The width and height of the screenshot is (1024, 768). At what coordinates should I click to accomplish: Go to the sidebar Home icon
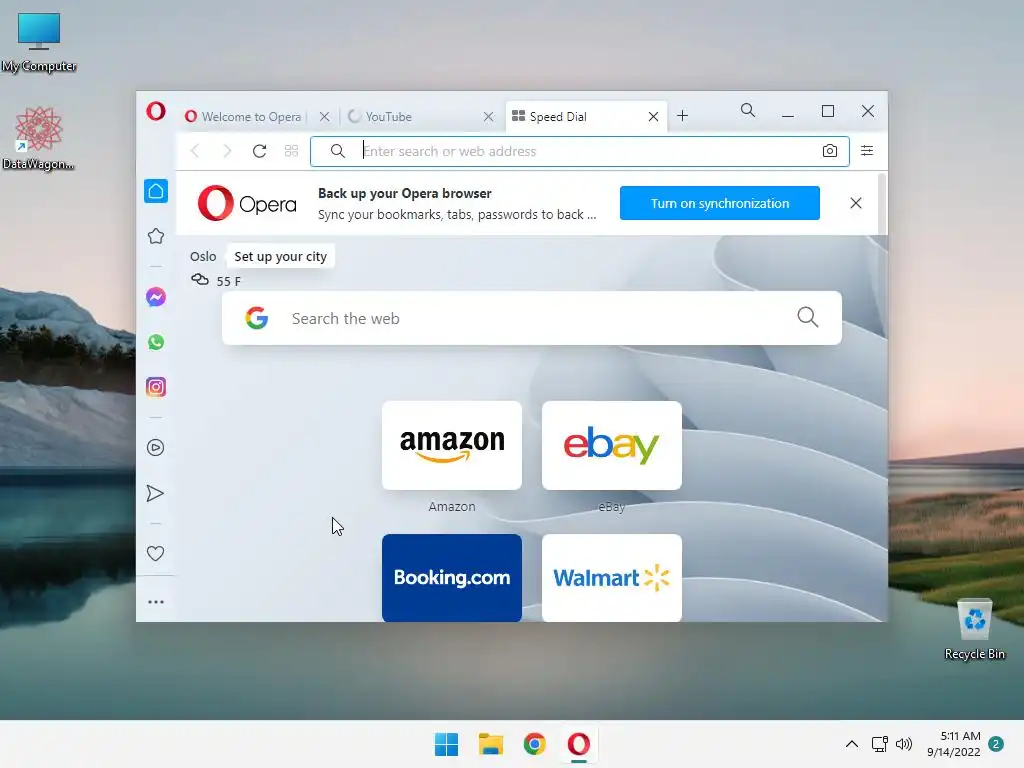[x=155, y=191]
